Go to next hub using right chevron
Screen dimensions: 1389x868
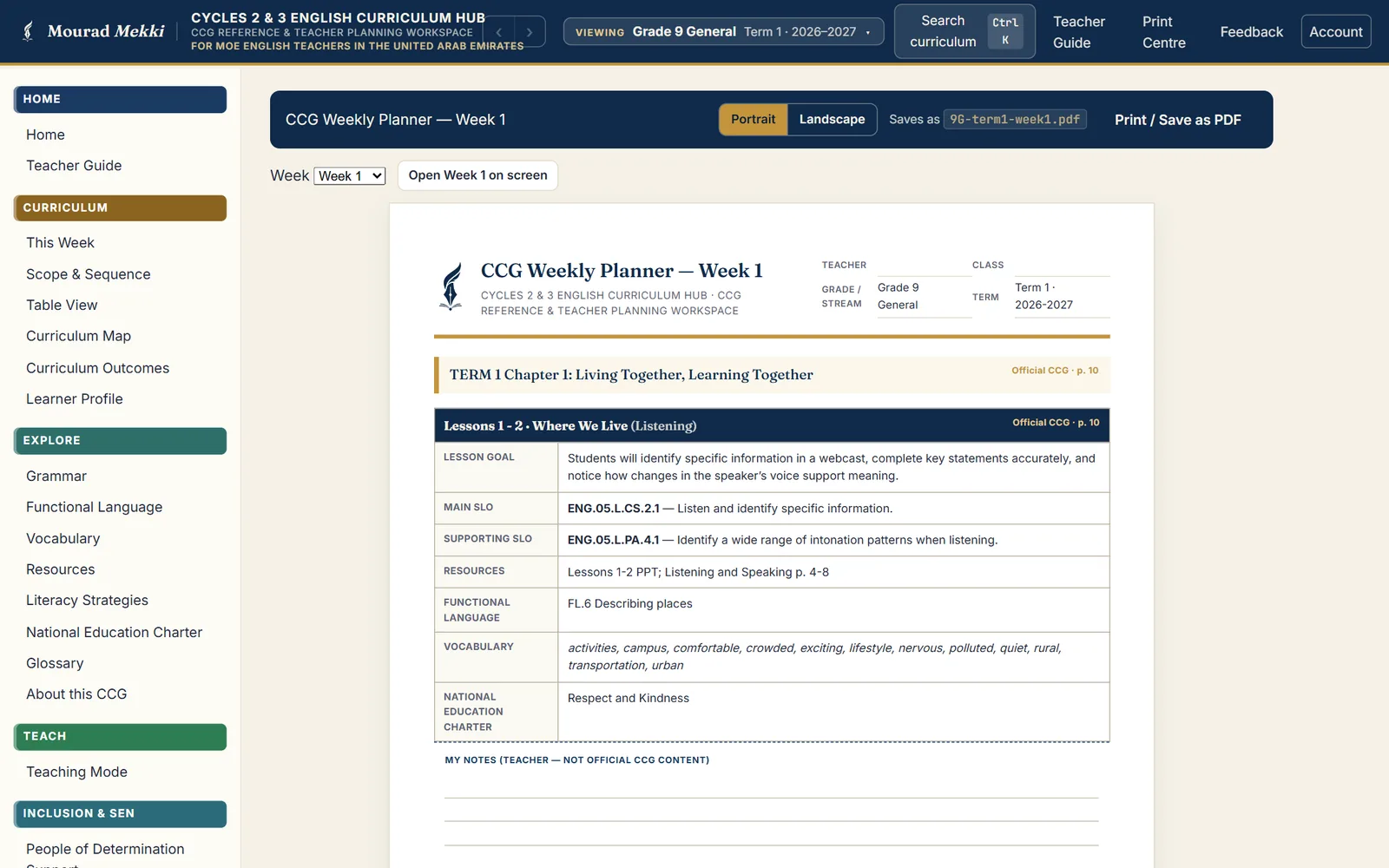pos(530,32)
